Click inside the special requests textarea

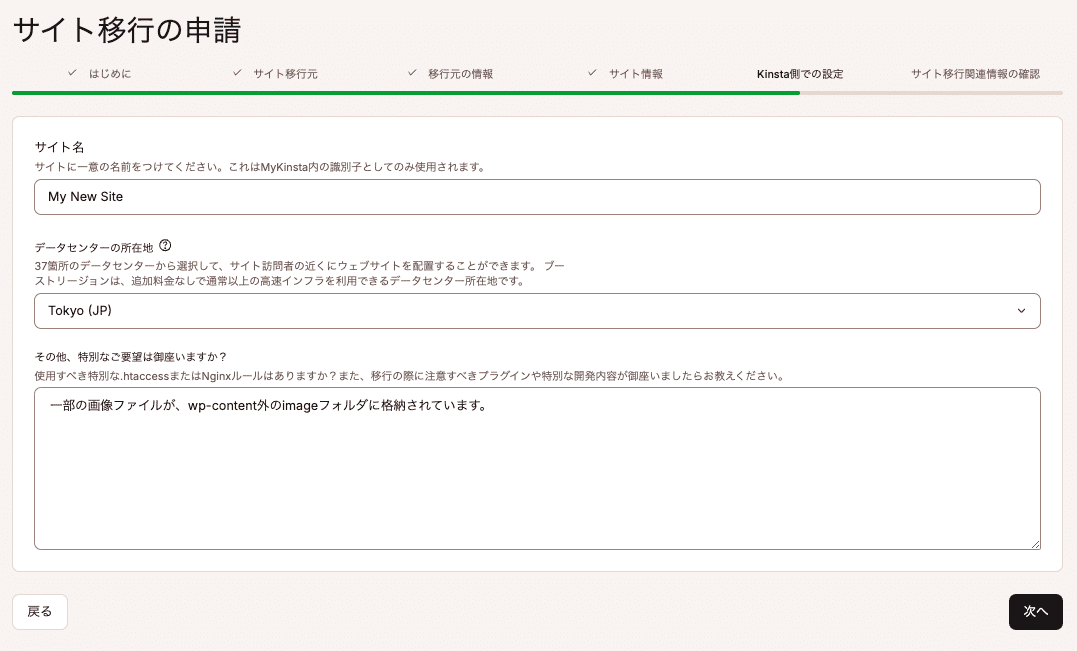(537, 467)
